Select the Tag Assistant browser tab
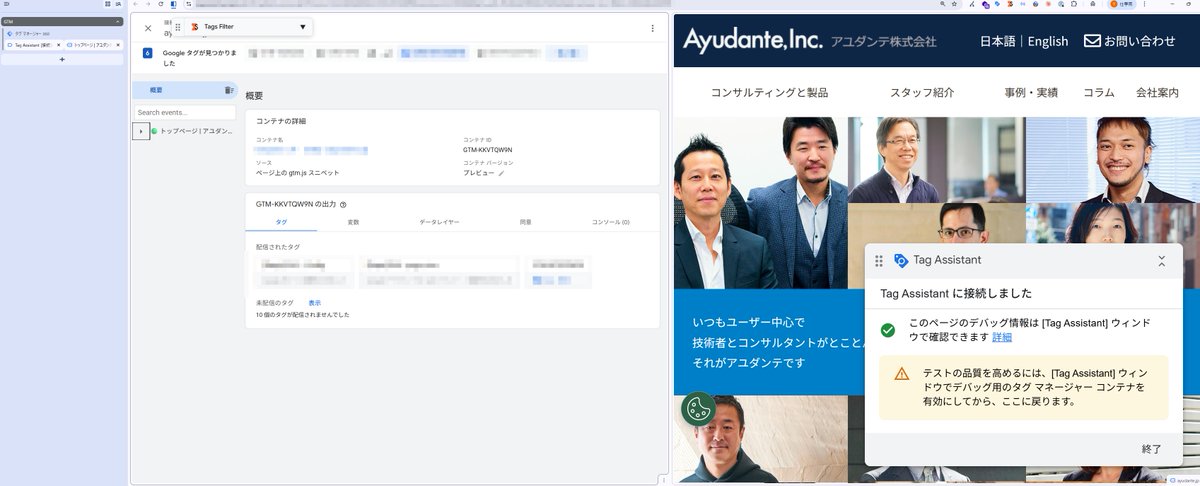The height and width of the screenshot is (486, 1200). tap(32, 45)
